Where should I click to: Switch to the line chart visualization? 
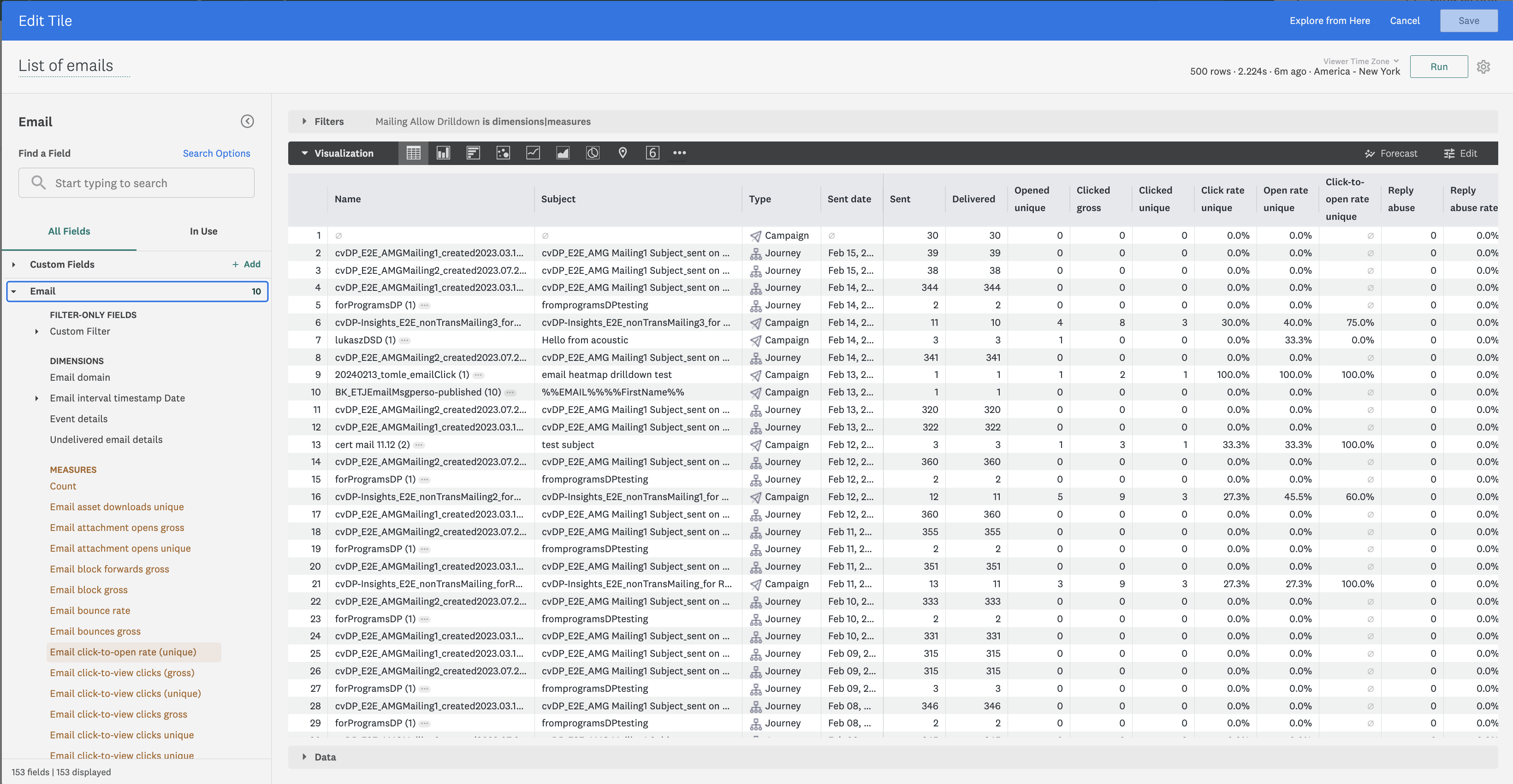(x=533, y=153)
